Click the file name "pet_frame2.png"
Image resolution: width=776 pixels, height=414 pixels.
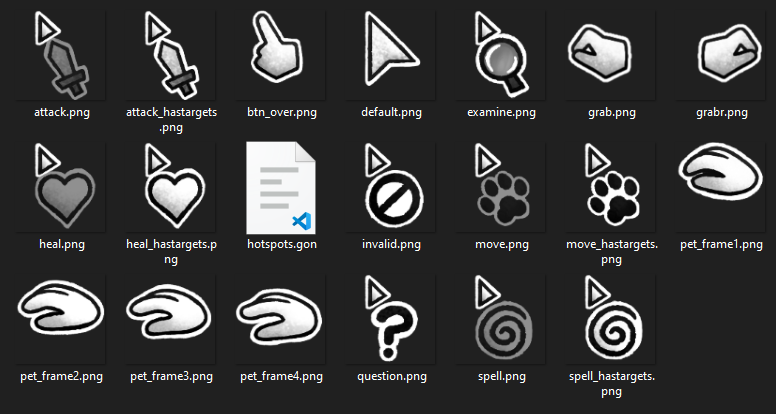coord(62,376)
